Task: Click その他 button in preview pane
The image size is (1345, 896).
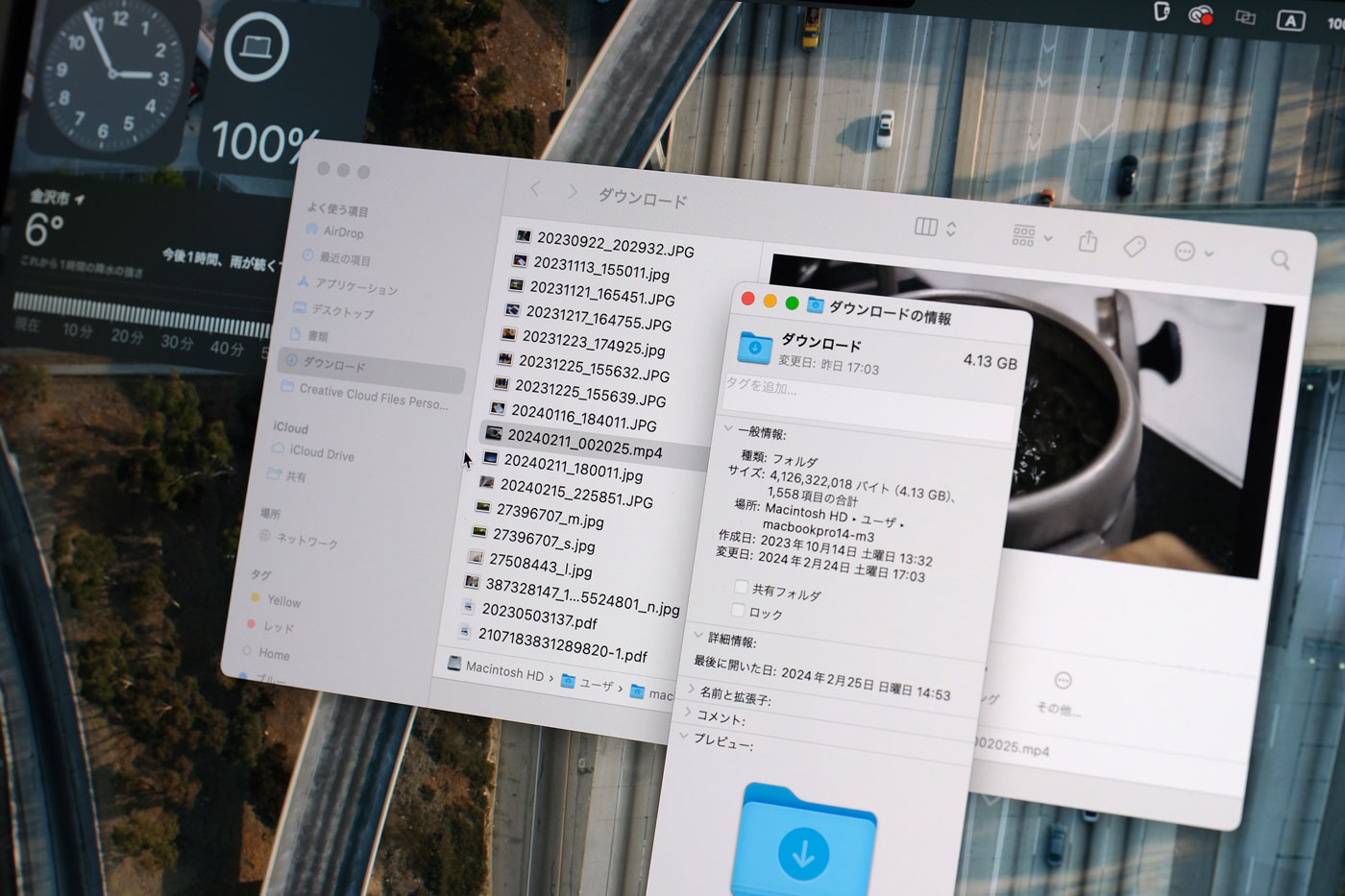Action: tap(1060, 693)
